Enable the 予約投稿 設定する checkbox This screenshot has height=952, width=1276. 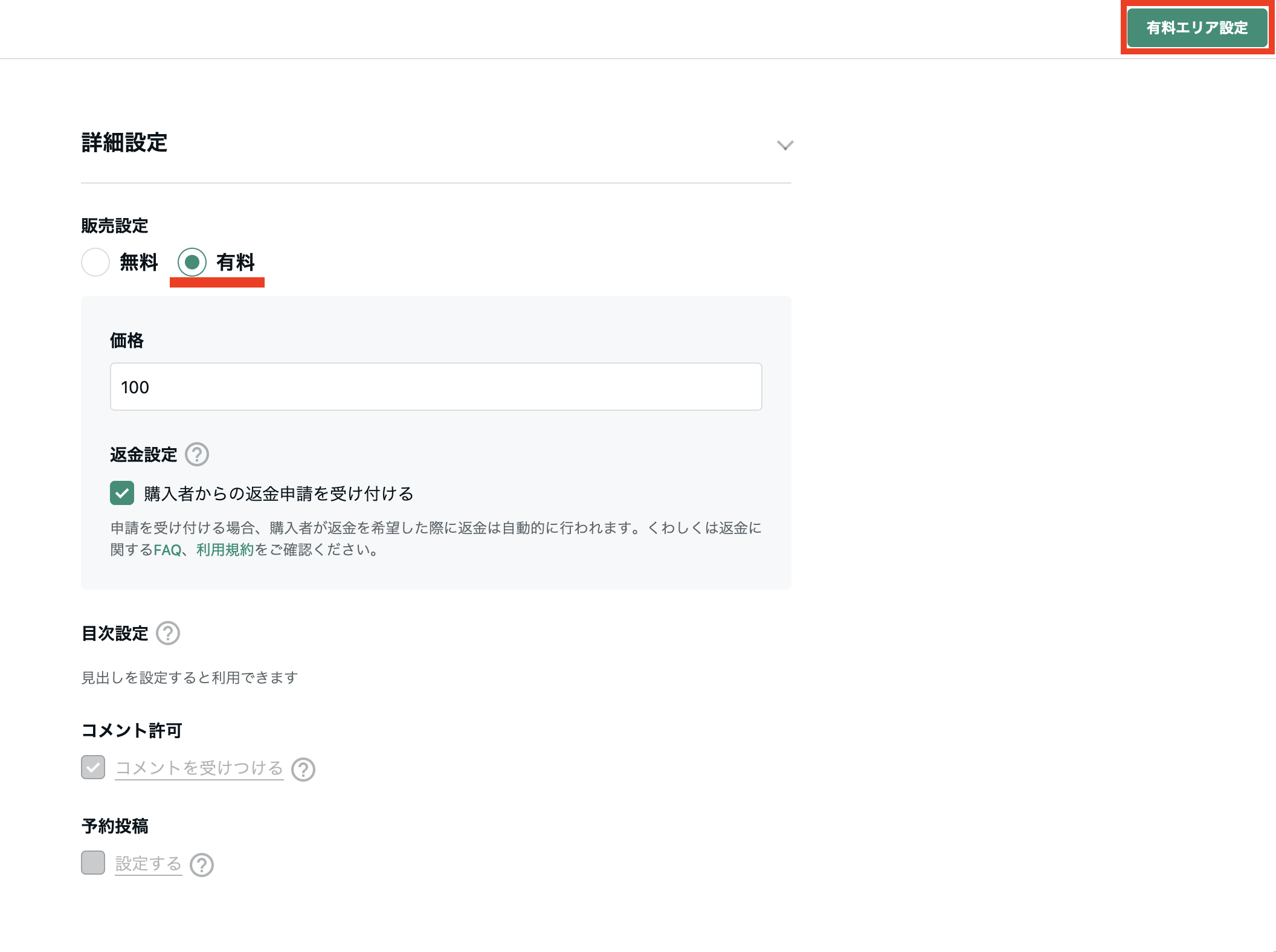(x=93, y=863)
